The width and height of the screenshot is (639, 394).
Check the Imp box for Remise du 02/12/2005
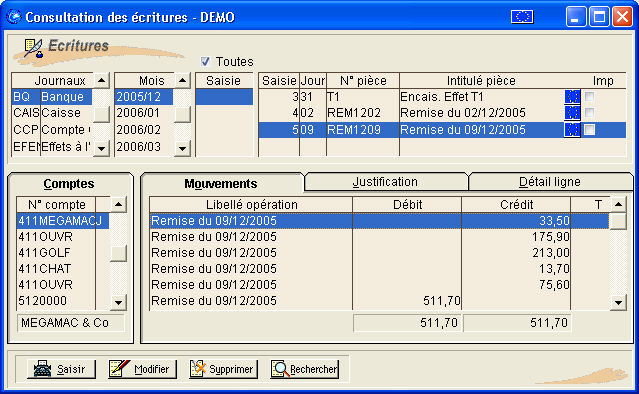pyautogui.click(x=589, y=113)
